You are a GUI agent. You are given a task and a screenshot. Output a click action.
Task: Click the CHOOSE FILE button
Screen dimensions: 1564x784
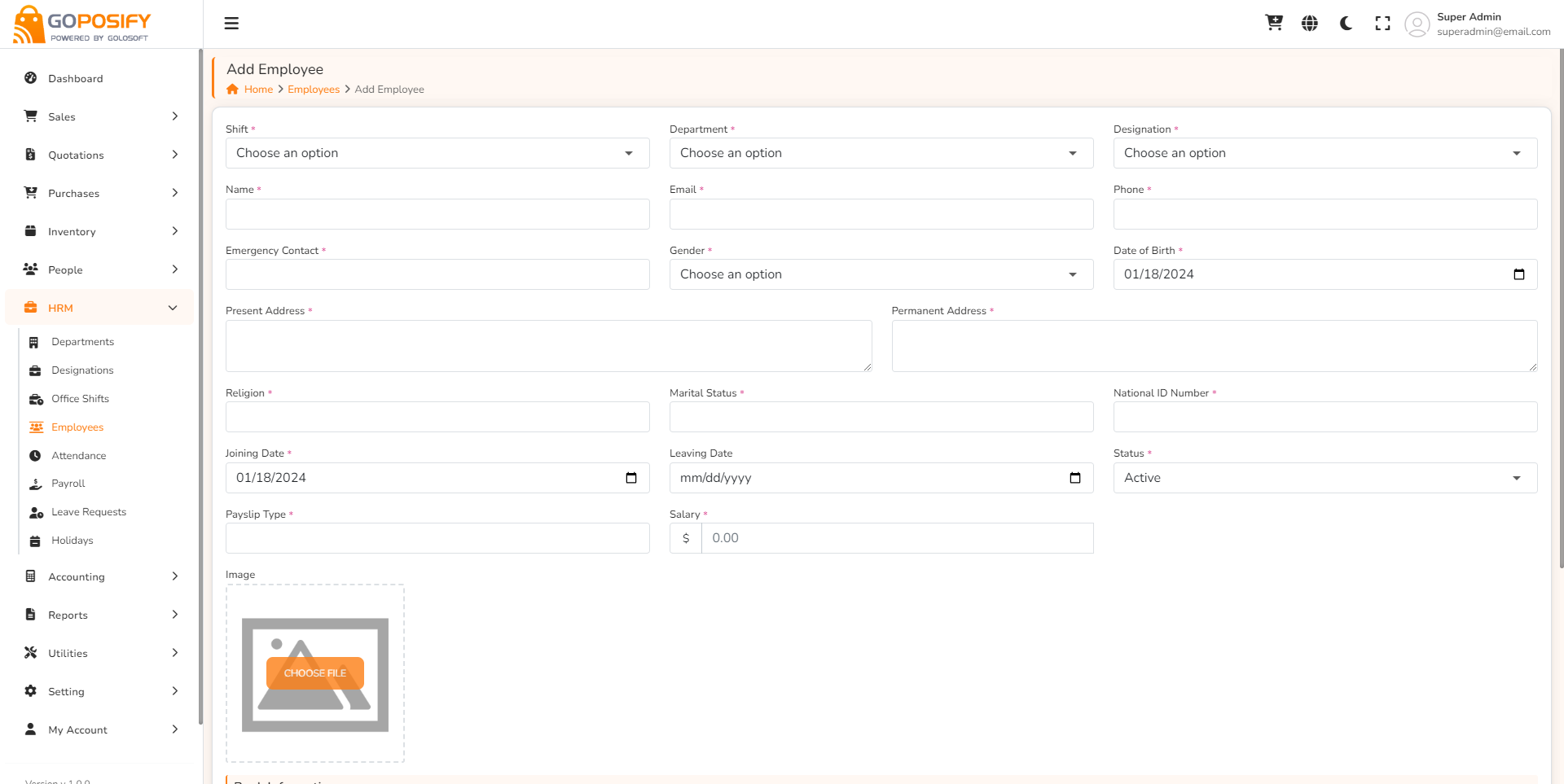tap(315, 673)
